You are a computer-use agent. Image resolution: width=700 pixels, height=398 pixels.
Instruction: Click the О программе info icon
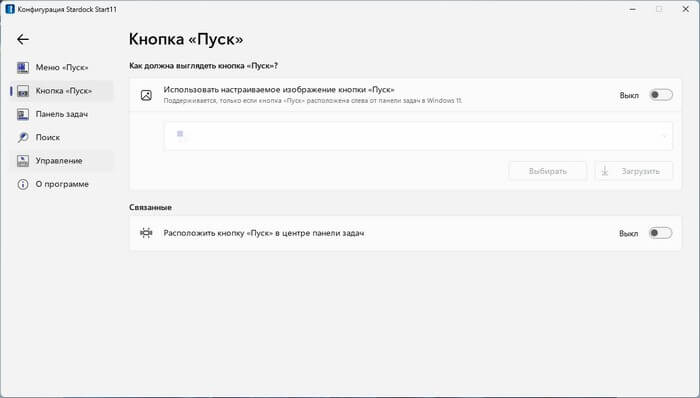tap(23, 184)
